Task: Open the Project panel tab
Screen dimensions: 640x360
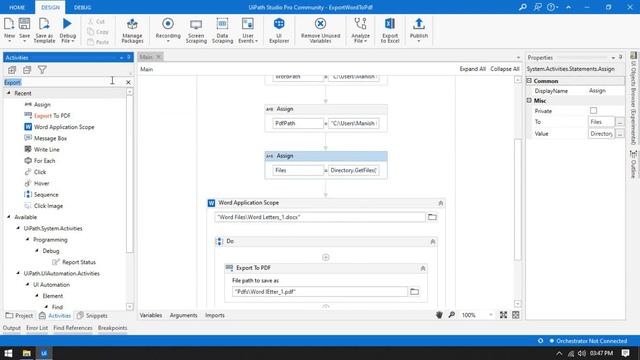Action: tap(19, 316)
